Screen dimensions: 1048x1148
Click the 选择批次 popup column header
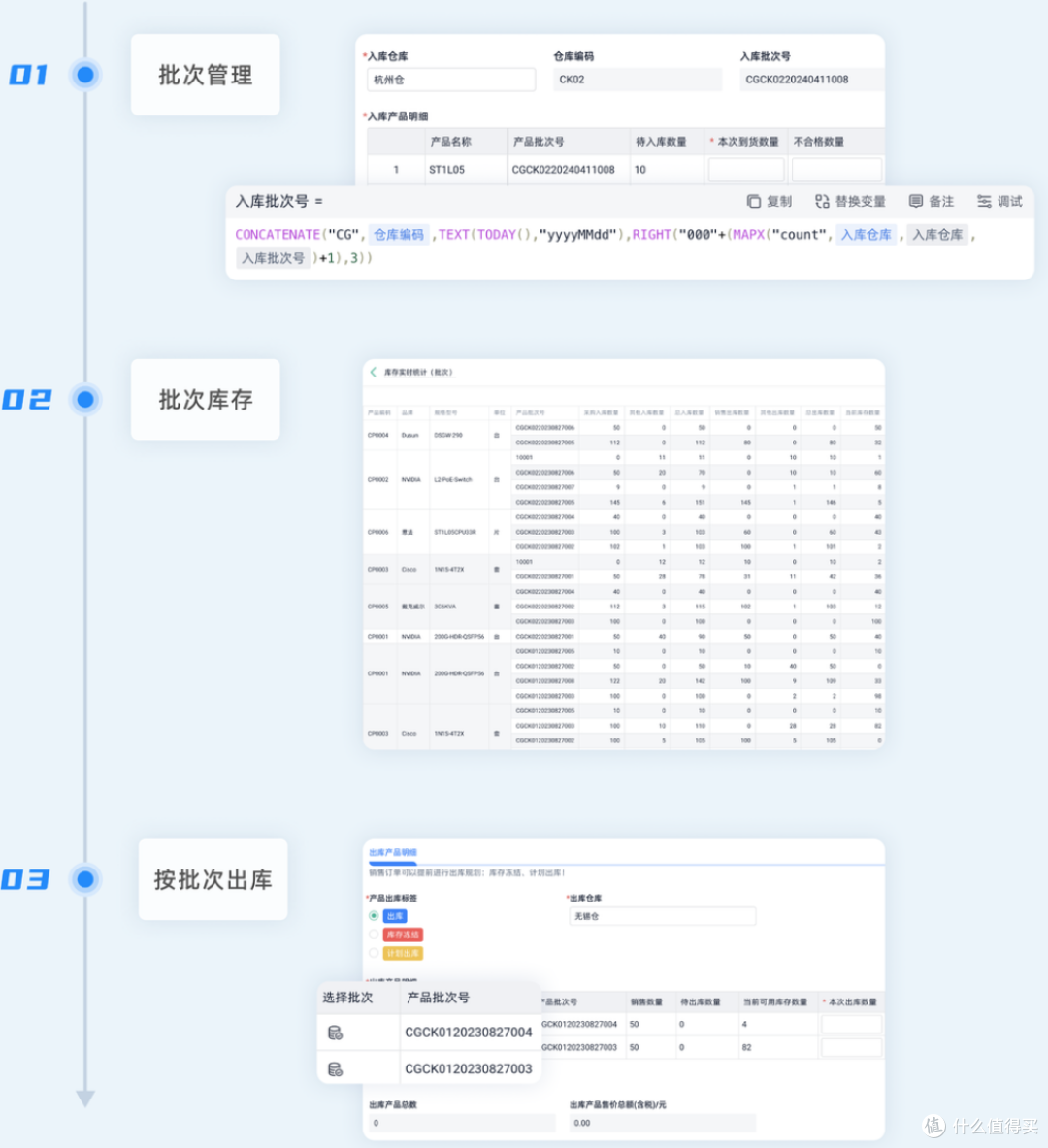(347, 998)
